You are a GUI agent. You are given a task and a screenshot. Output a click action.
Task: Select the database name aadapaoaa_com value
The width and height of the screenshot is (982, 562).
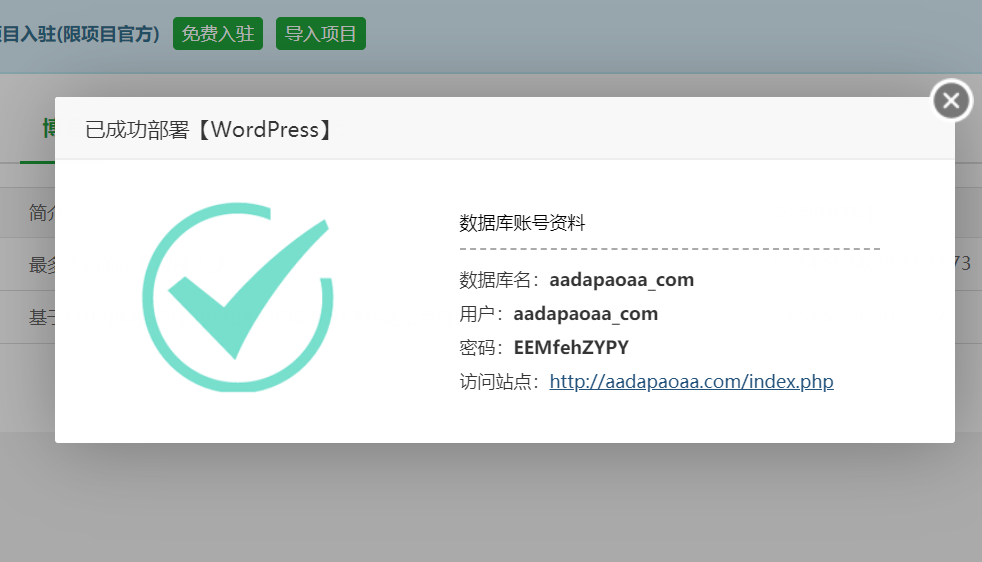point(621,279)
